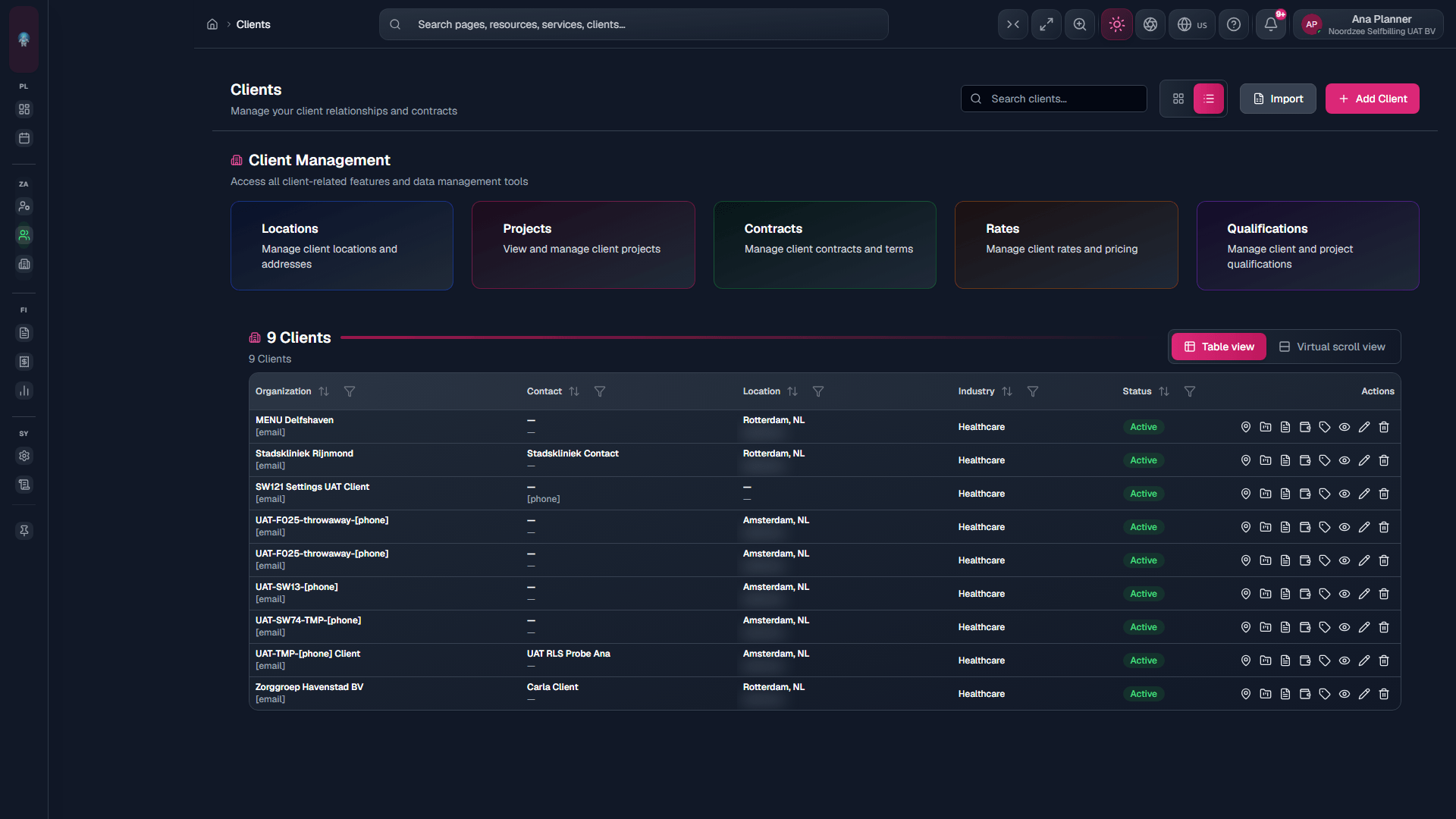
Task: Edit the Zorggroep Havenstad BV client
Action: (x=1363, y=694)
